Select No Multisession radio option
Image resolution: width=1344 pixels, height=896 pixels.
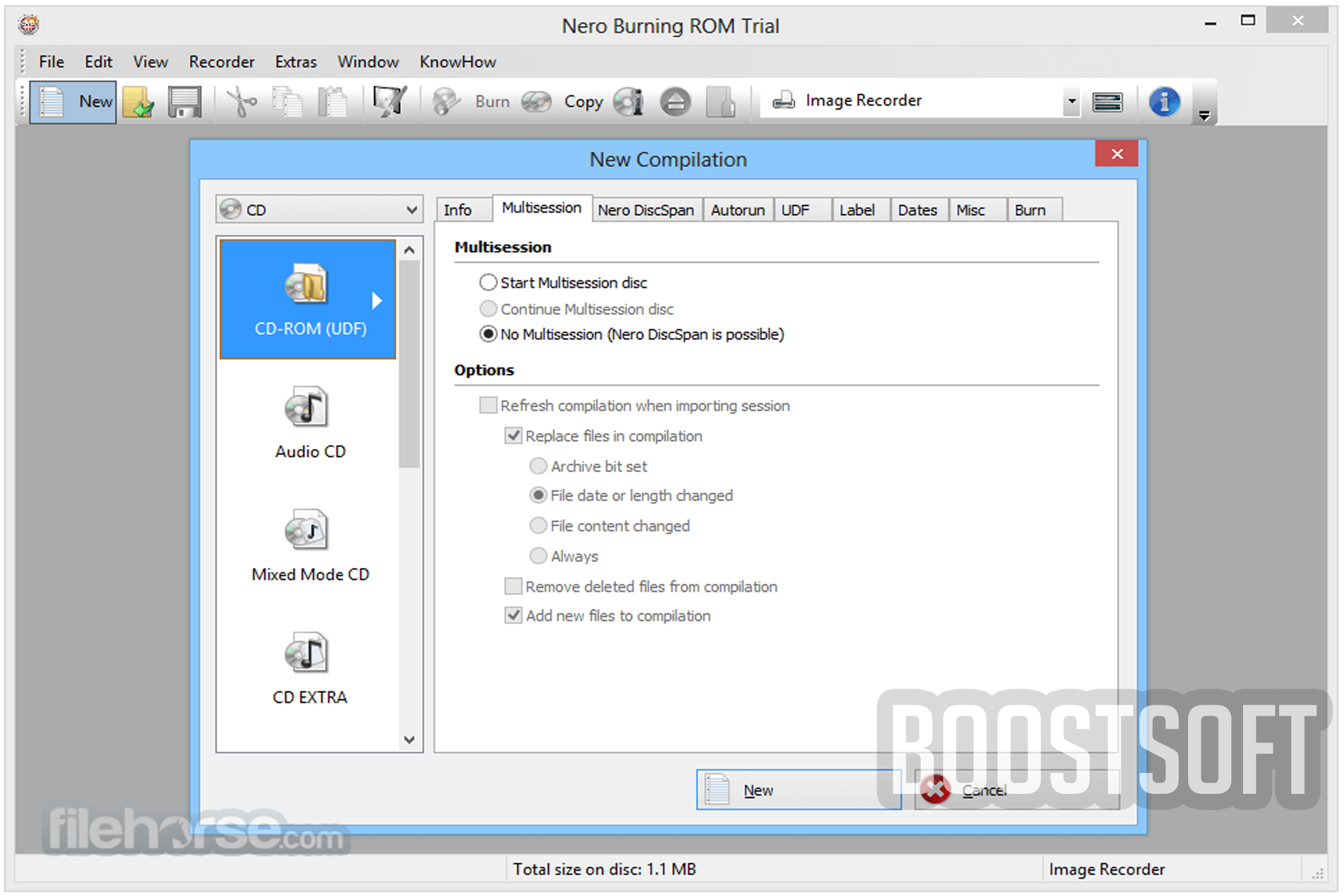pos(631,334)
